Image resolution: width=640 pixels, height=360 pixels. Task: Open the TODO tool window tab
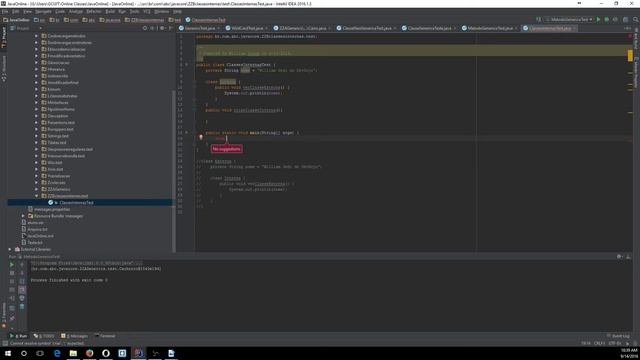[x=44, y=336]
